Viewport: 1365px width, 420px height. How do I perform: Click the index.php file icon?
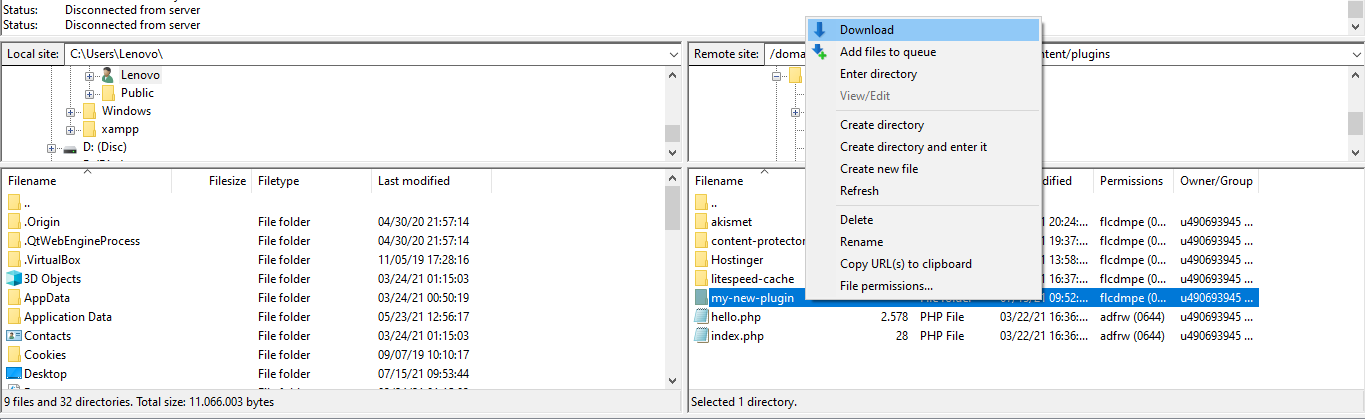click(702, 336)
